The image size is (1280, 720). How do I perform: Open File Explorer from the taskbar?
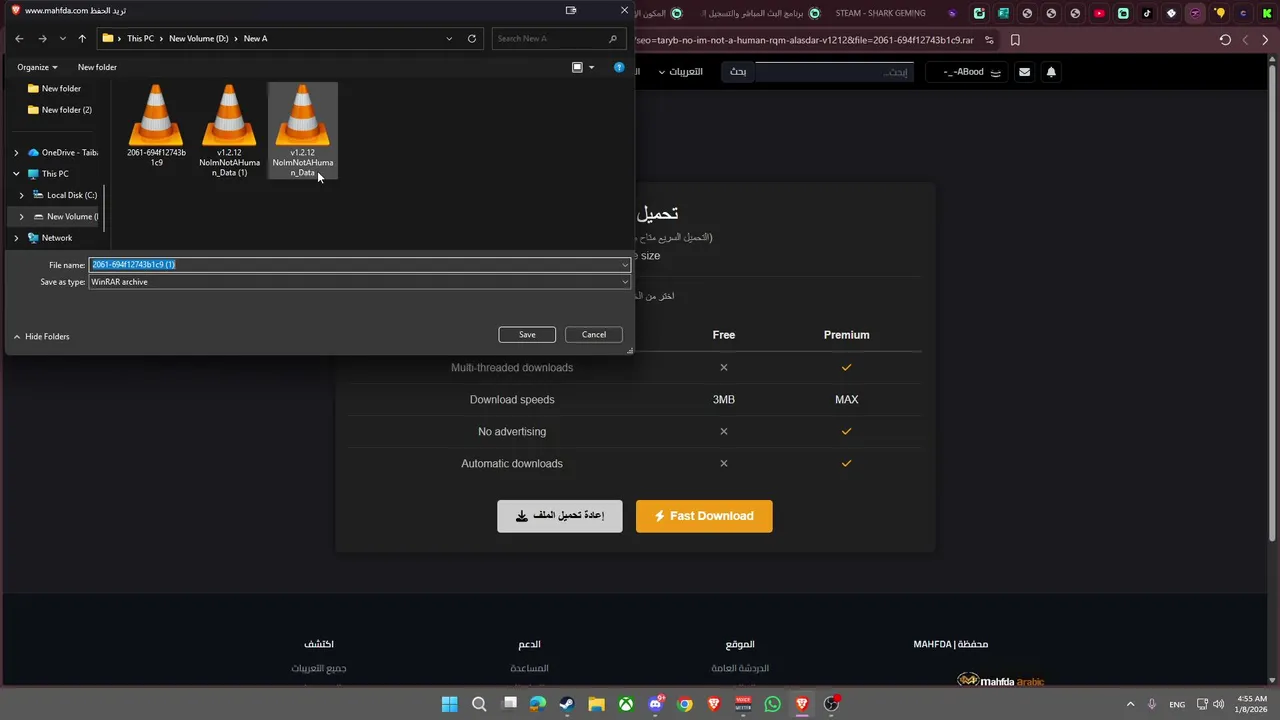tap(596, 704)
